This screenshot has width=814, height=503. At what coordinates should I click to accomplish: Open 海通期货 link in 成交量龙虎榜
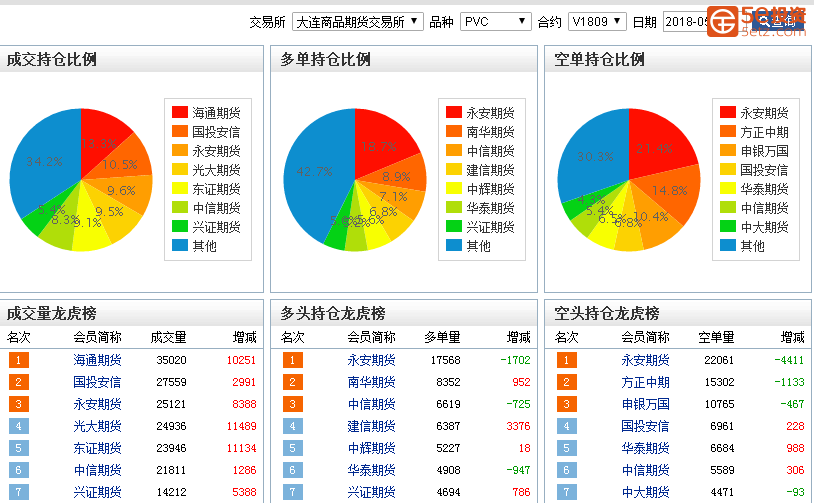(x=97, y=360)
